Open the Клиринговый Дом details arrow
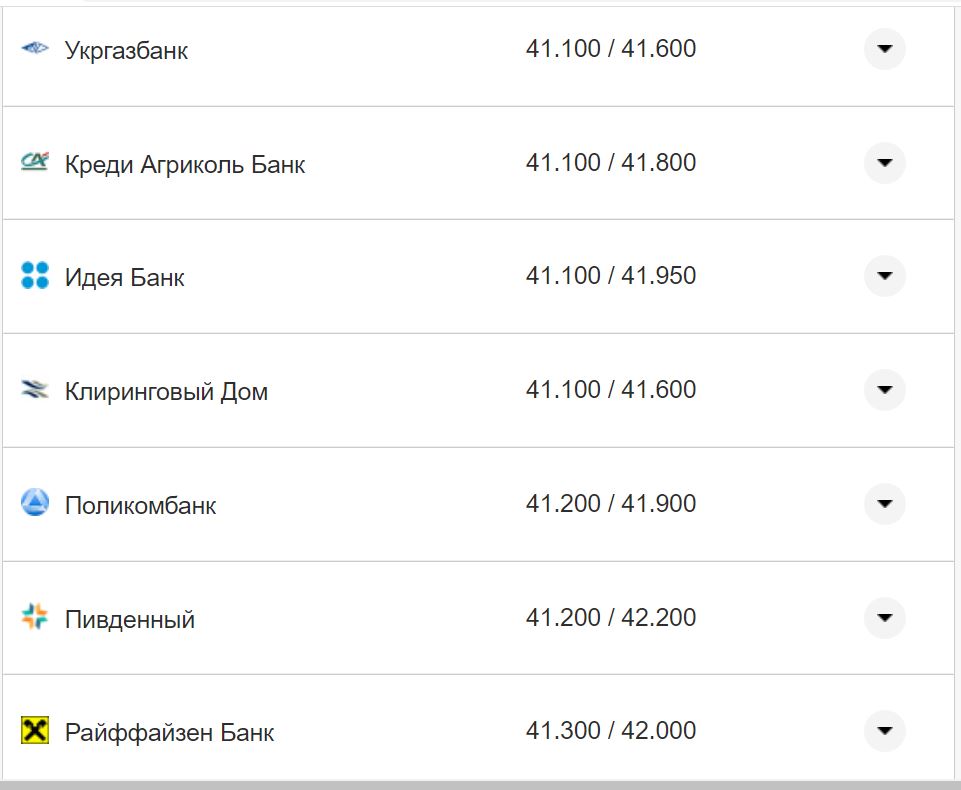This screenshot has width=961, height=790. click(x=884, y=390)
